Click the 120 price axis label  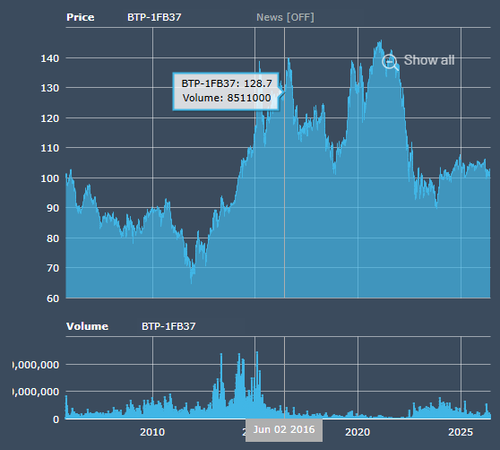(50, 118)
